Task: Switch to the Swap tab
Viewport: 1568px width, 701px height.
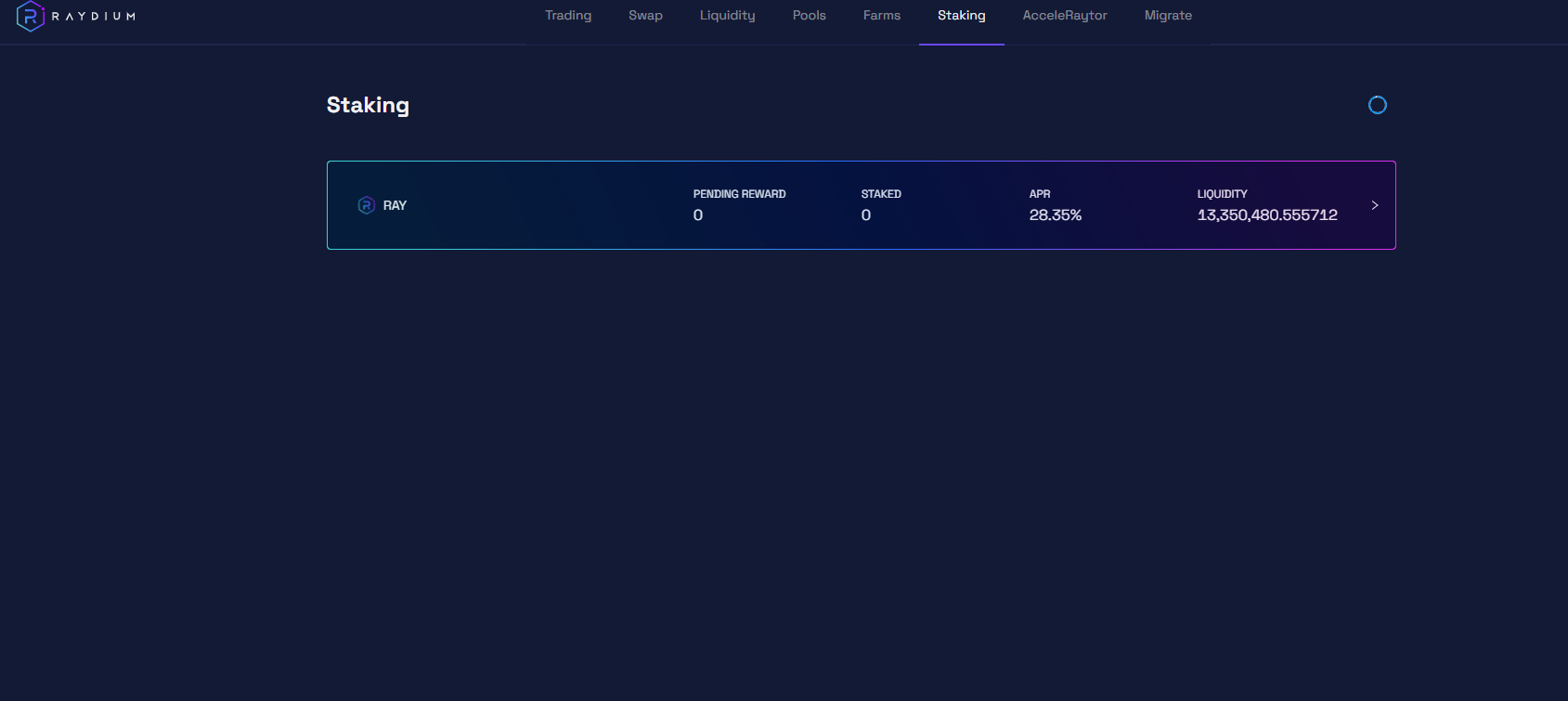Action: (x=645, y=16)
